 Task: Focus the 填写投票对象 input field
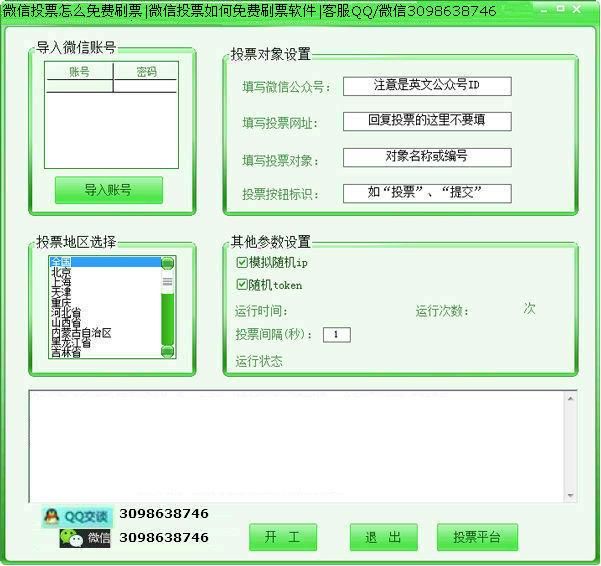[x=427, y=157]
